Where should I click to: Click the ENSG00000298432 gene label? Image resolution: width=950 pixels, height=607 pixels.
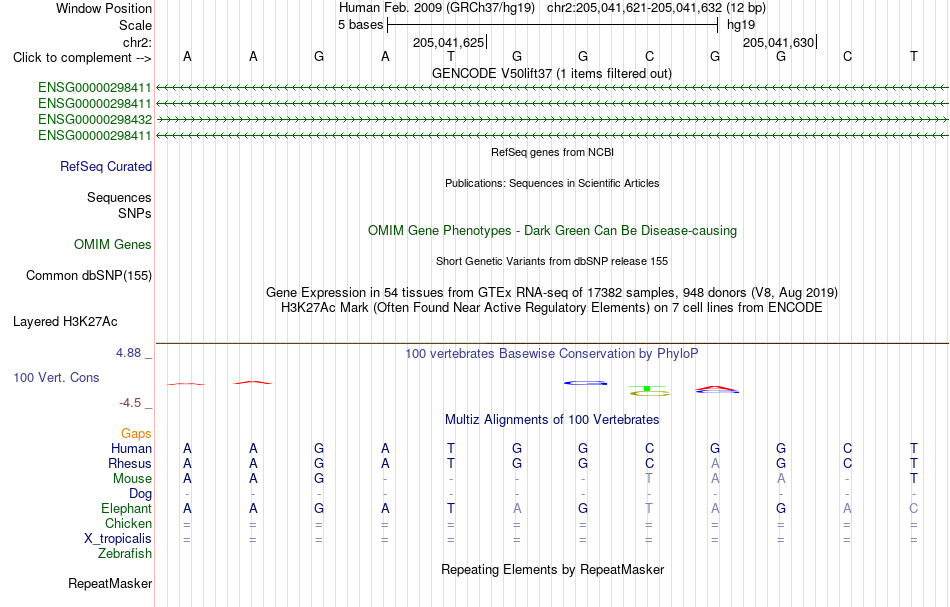[x=95, y=119]
